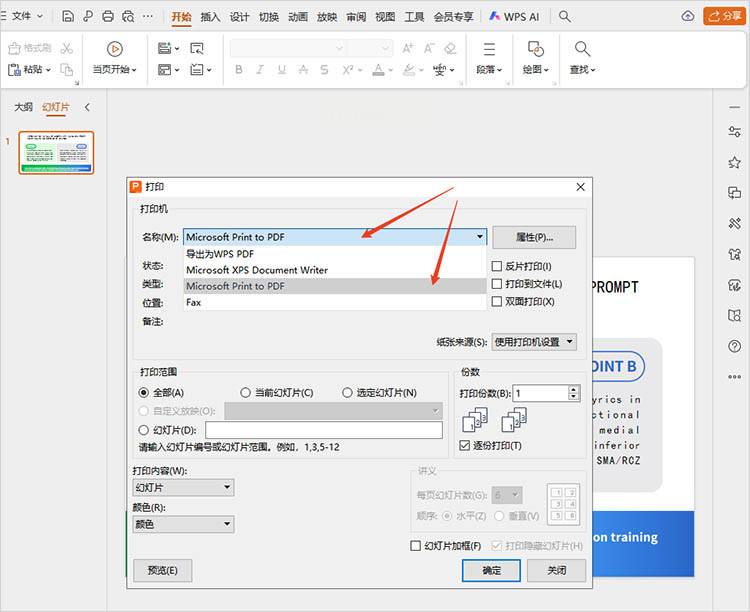Open the 颜色 color mode dropdown

(183, 524)
